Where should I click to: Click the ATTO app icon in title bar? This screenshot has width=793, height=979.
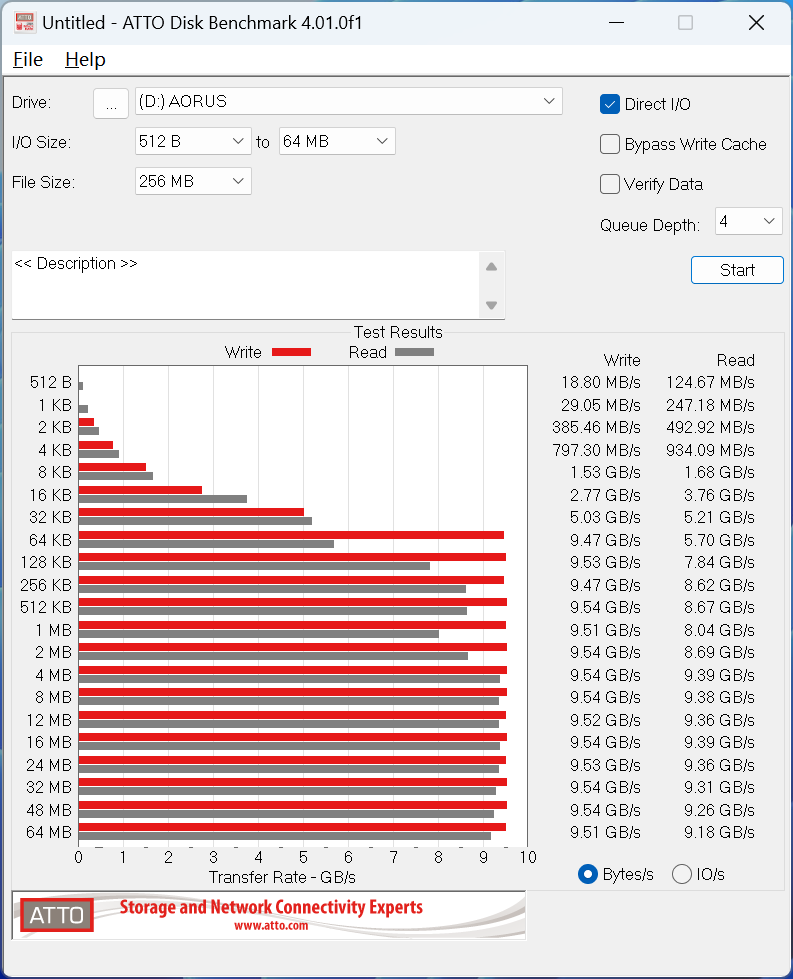tap(25, 23)
